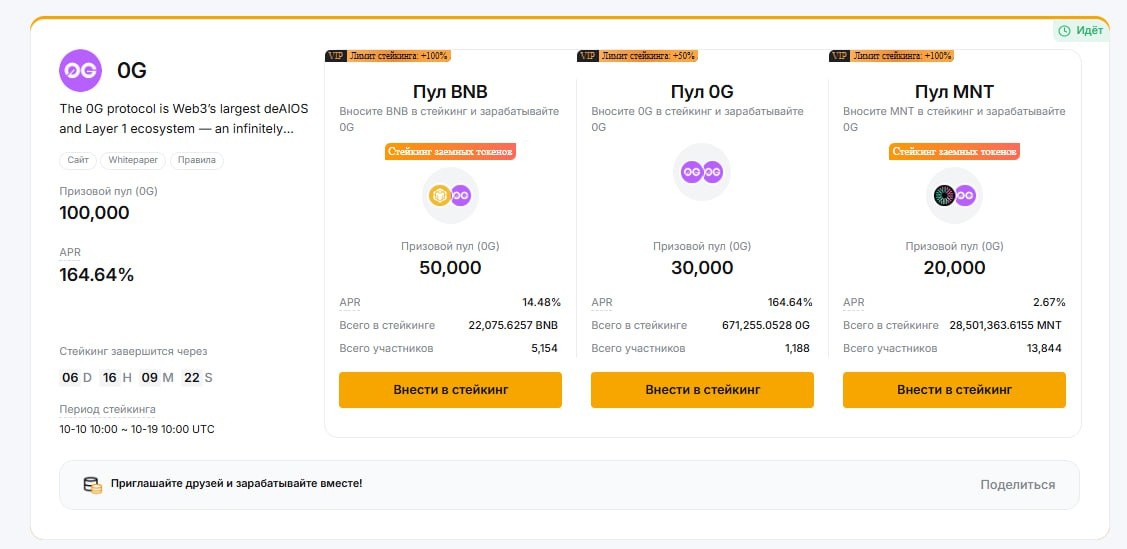
Task: Click Поделиться in the invite banner
Action: (1017, 485)
